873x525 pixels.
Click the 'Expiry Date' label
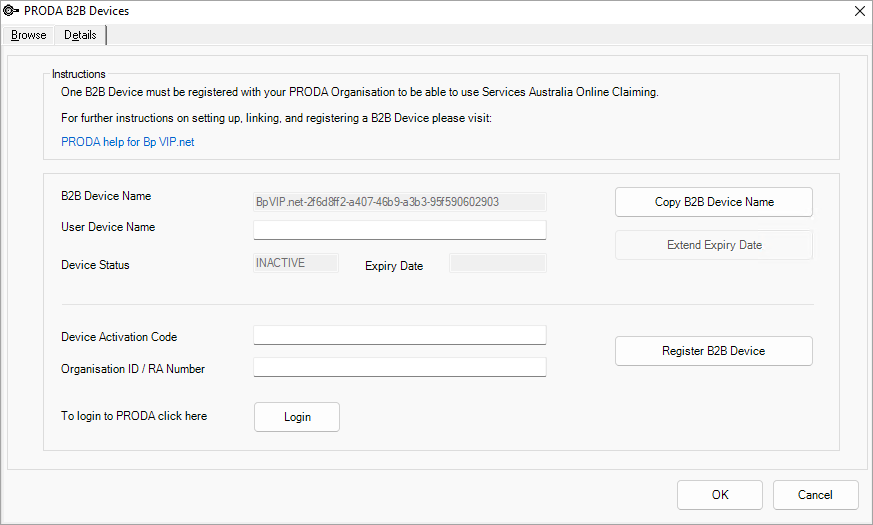tap(394, 266)
